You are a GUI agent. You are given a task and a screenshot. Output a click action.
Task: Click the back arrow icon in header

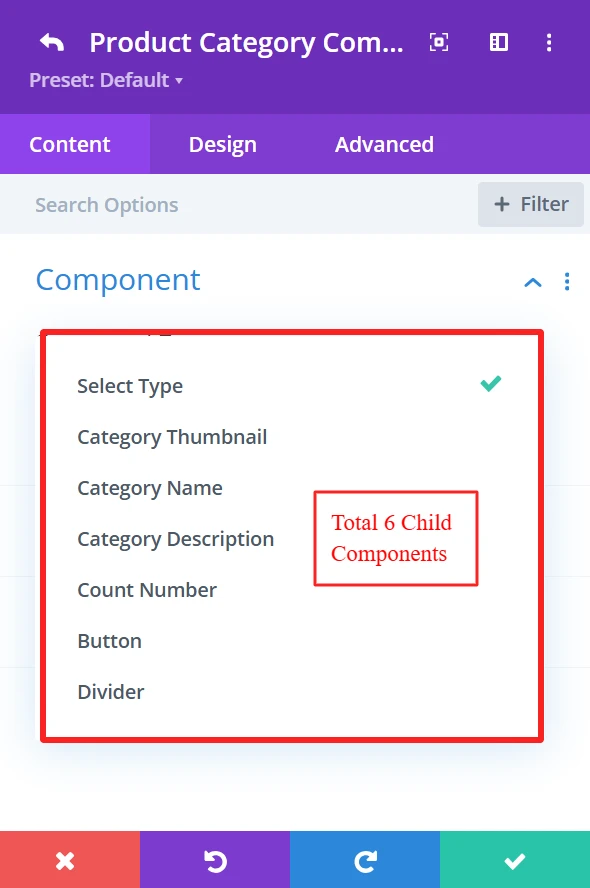[52, 42]
